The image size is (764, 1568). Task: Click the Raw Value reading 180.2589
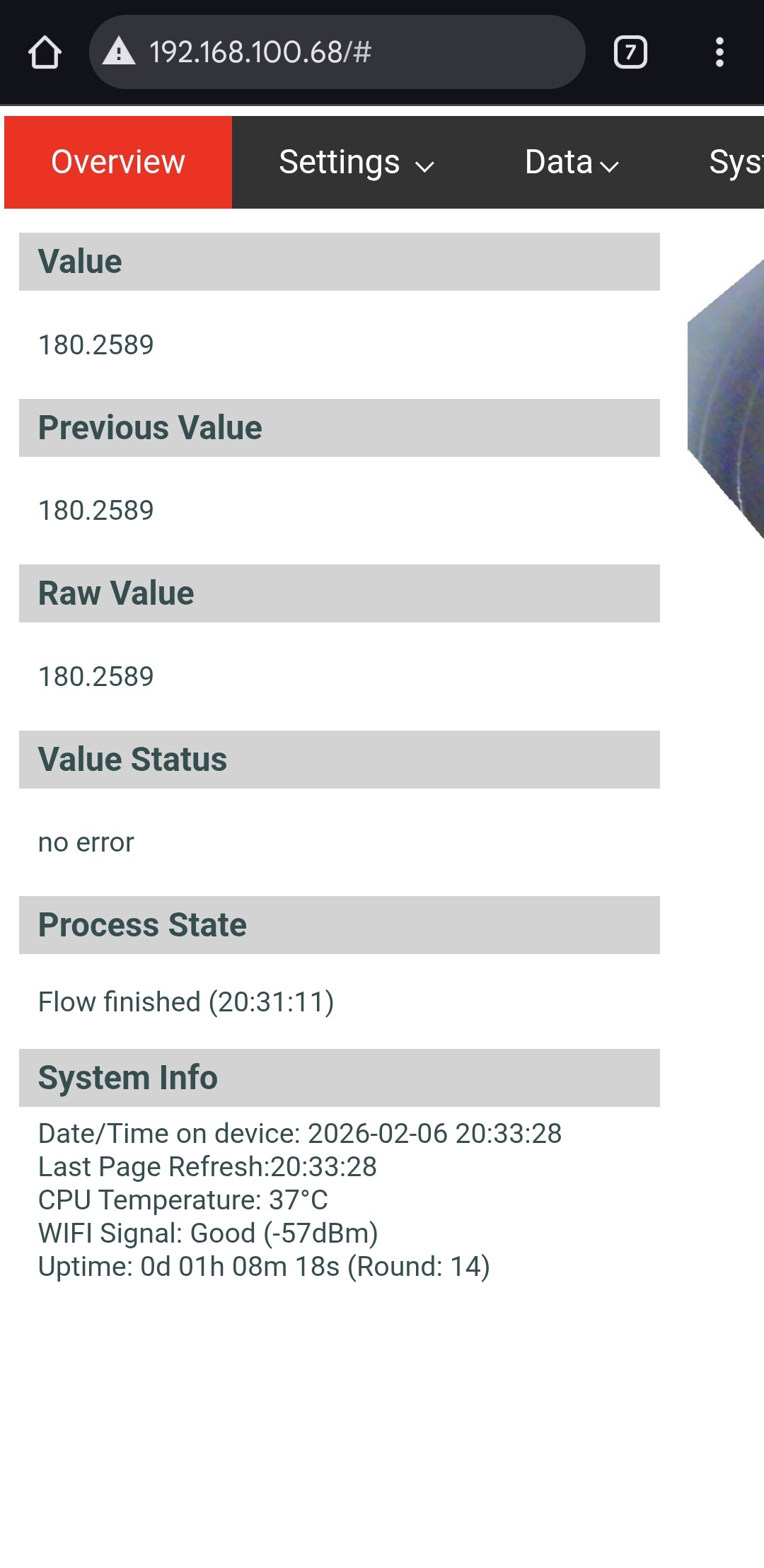tap(96, 677)
